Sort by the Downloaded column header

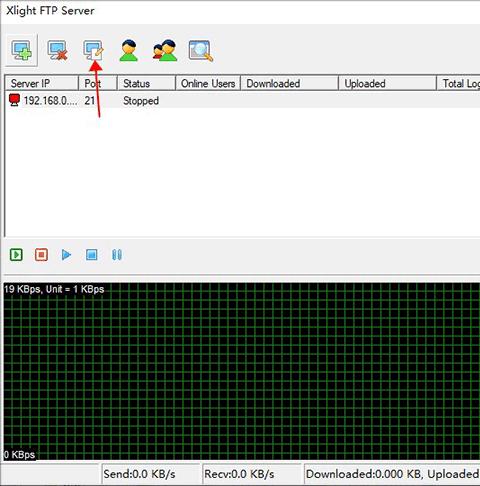(289, 83)
